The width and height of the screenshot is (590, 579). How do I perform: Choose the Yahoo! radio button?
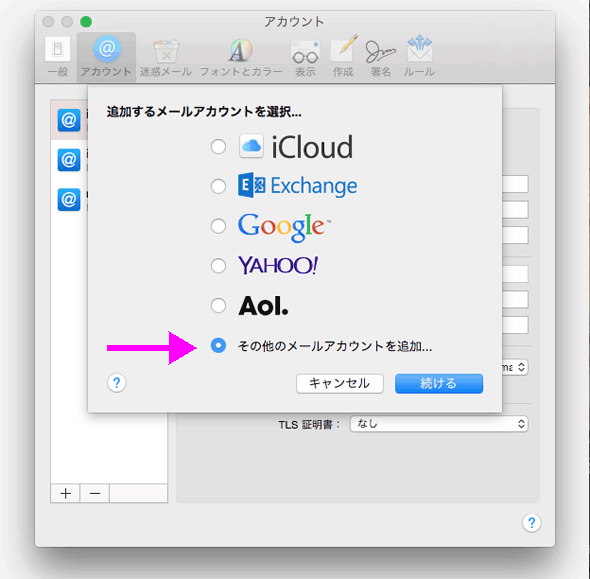218,266
